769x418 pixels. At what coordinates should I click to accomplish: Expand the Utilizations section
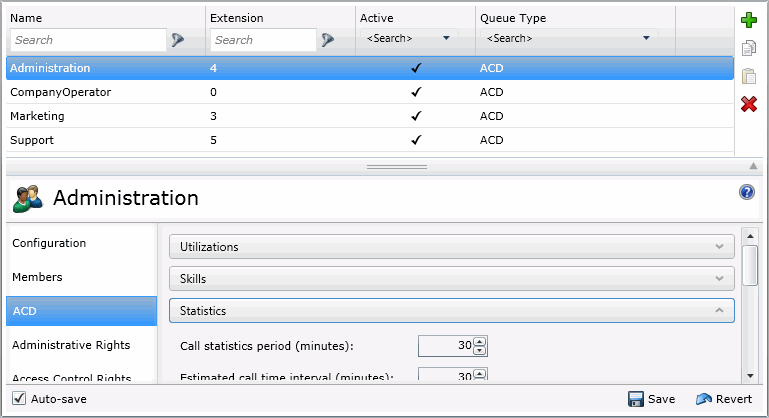[452, 246]
